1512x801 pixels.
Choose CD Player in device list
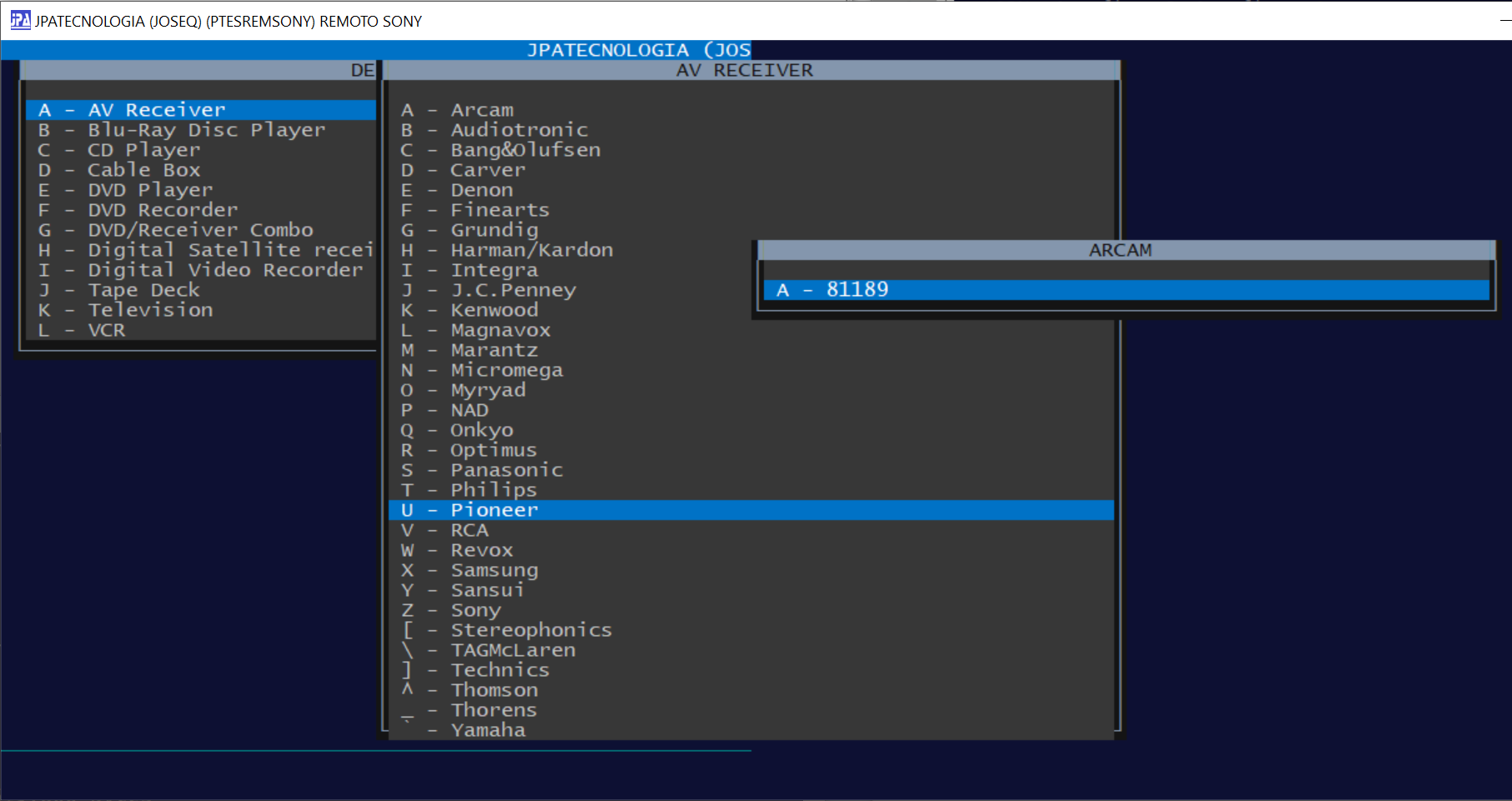click(201, 150)
